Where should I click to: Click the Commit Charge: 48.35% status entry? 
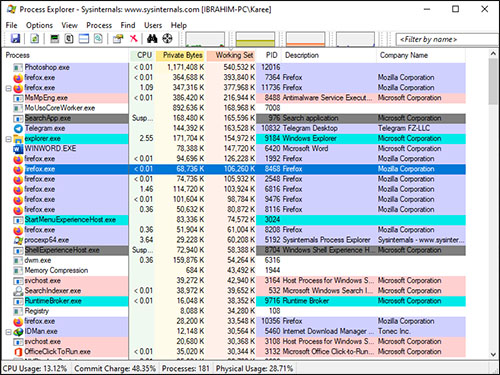point(115,368)
